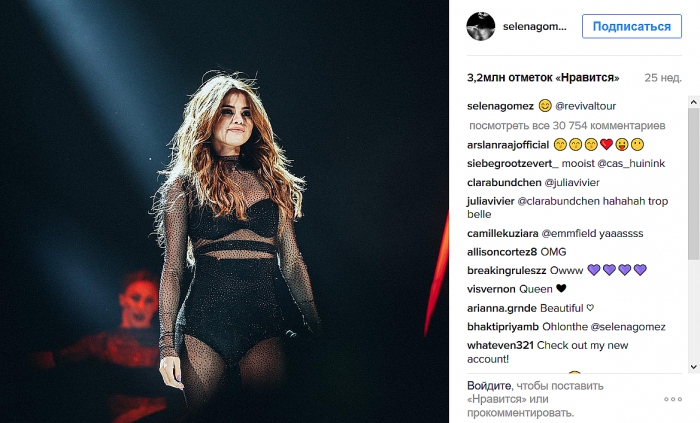This screenshot has height=423, width=700.
Task: Click the three-dots more options icon
Action: tap(673, 399)
